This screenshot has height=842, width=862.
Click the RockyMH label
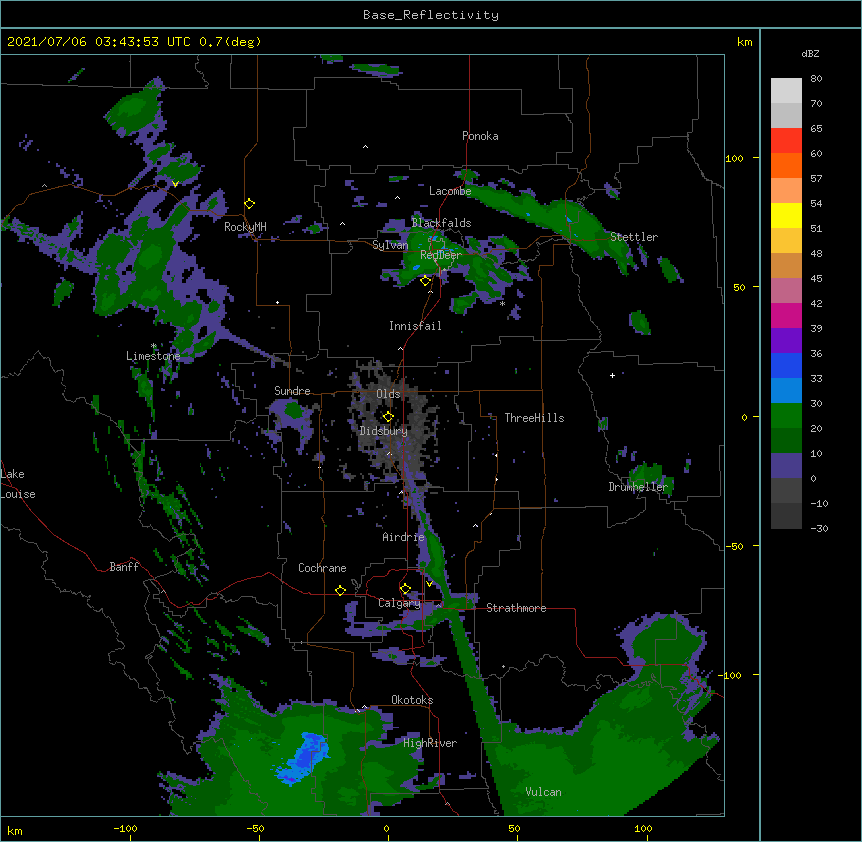click(x=245, y=227)
